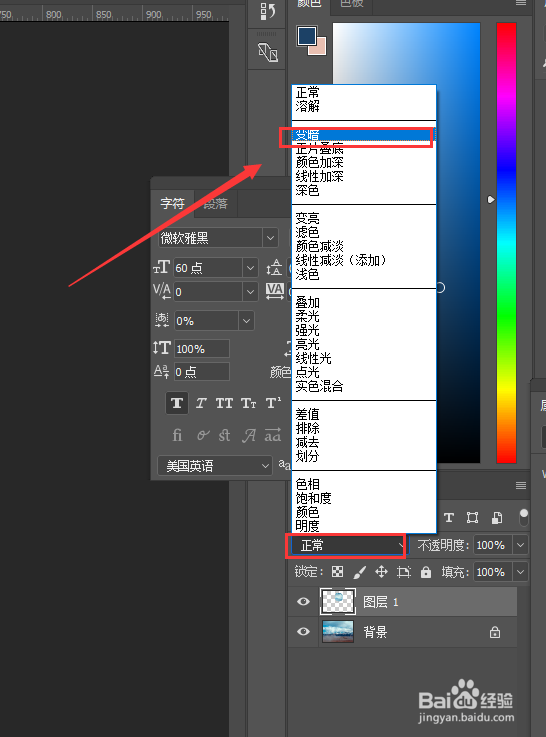Select the 图层 1 layer thumbnail
Image resolution: width=546 pixels, height=737 pixels.
click(x=337, y=602)
